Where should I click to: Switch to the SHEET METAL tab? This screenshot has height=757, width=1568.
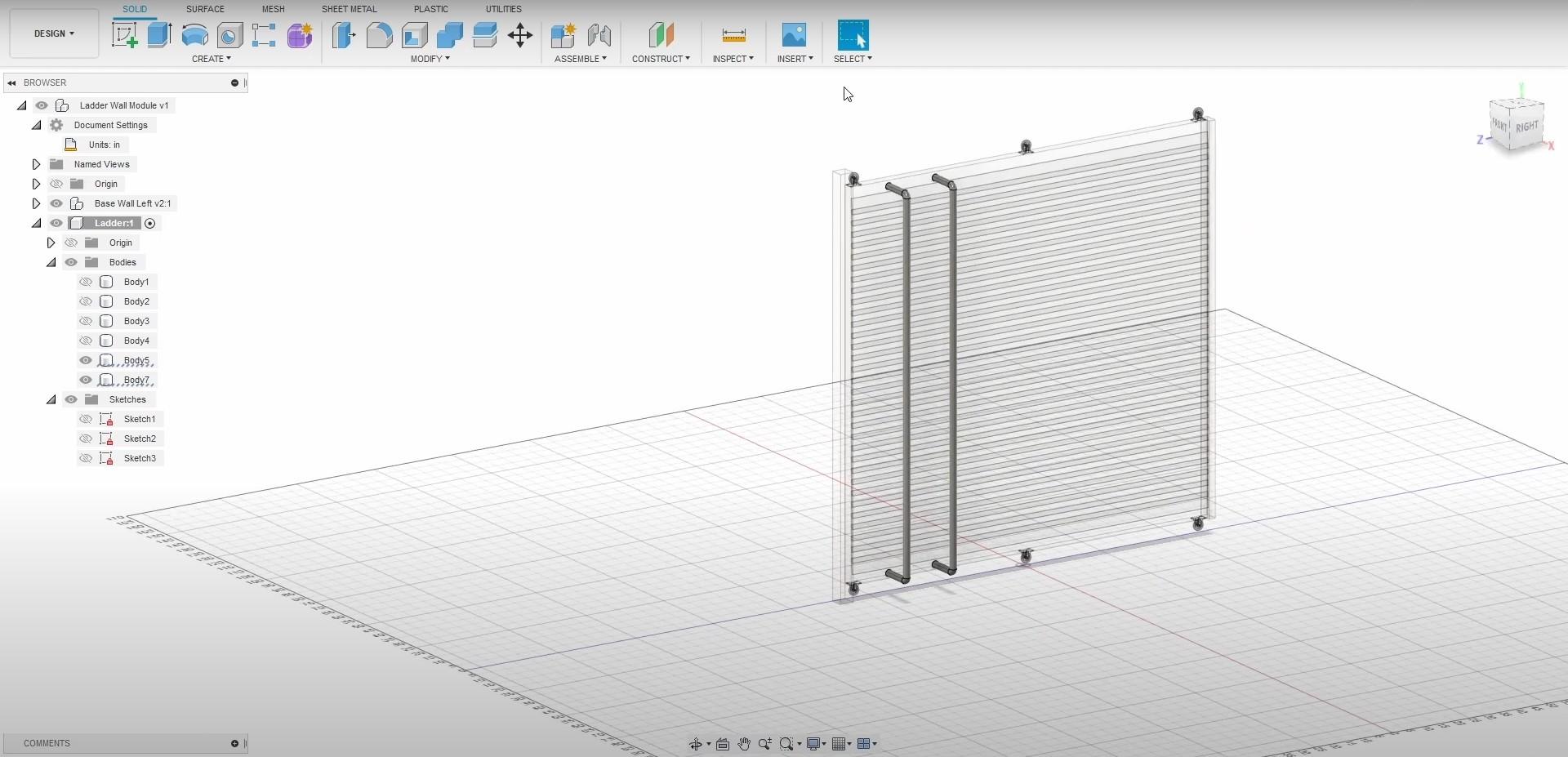point(349,9)
